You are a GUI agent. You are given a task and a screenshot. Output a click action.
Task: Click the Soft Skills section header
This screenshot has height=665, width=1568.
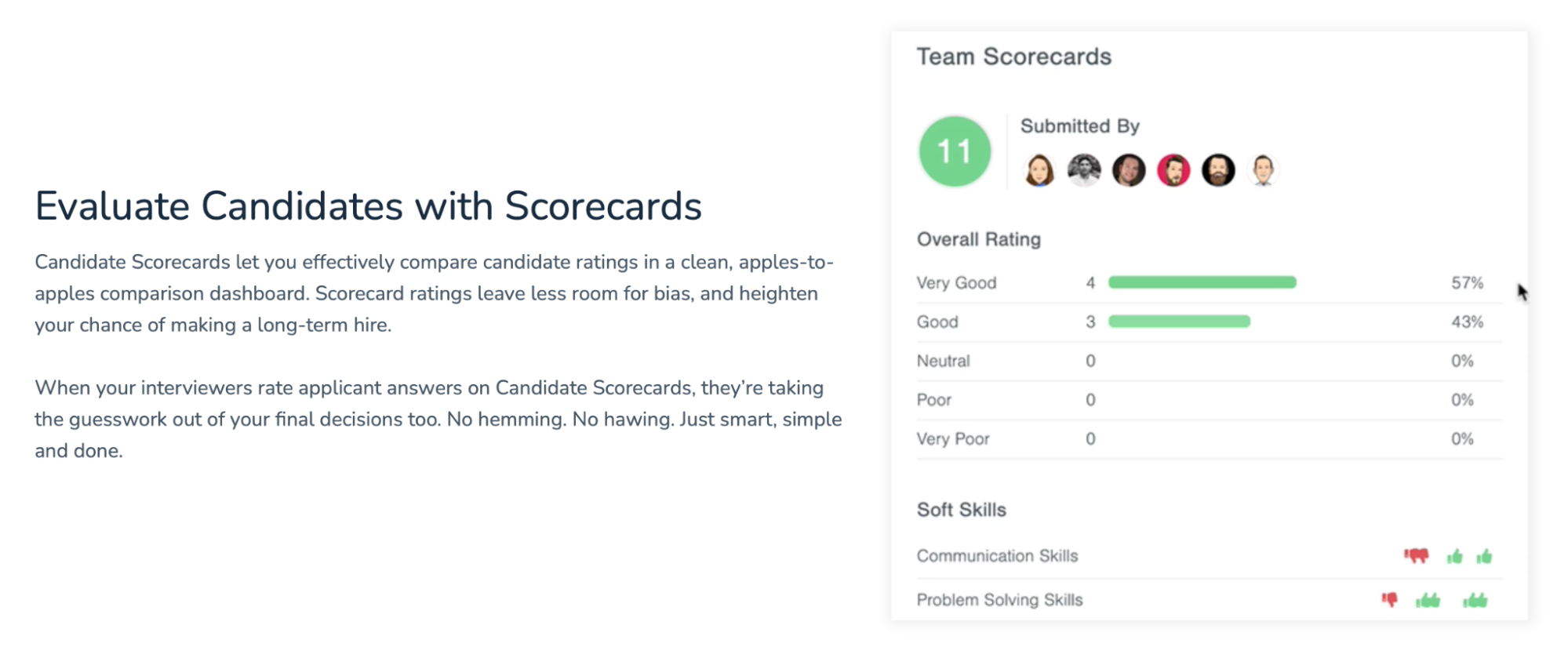(x=962, y=510)
